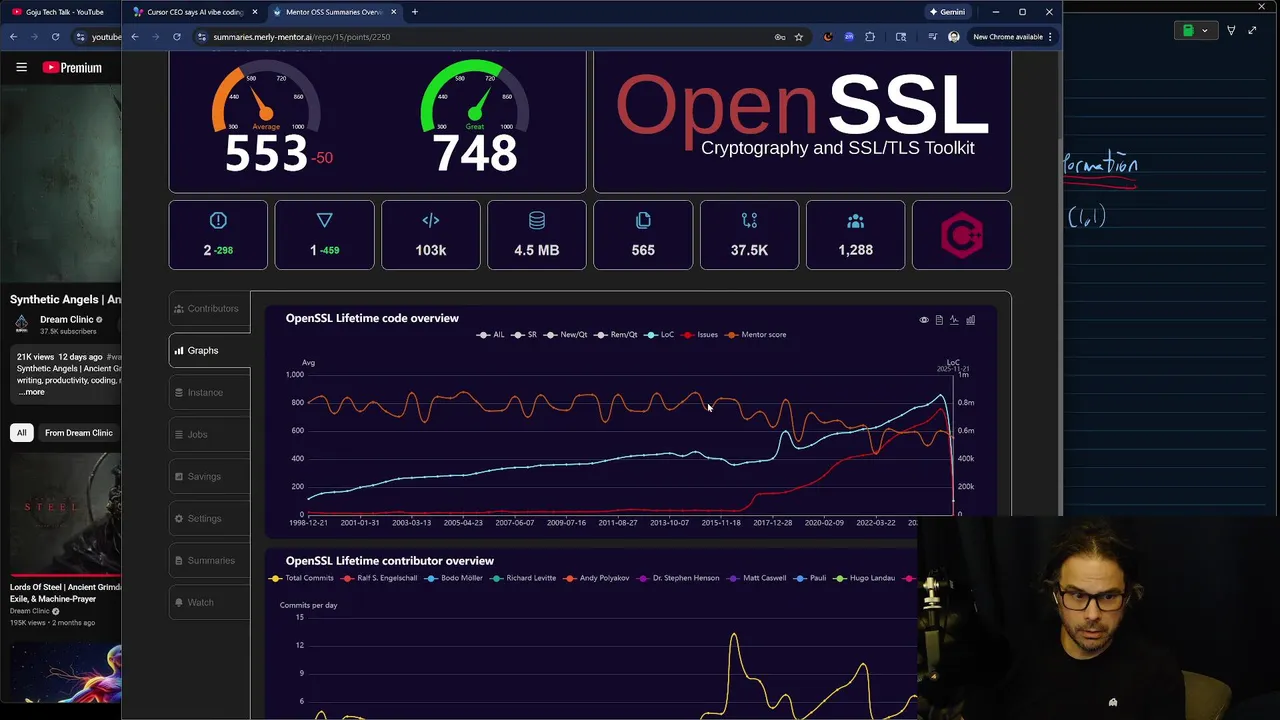
Task: Select From Dream Clinic filter chip
Action: click(79, 433)
